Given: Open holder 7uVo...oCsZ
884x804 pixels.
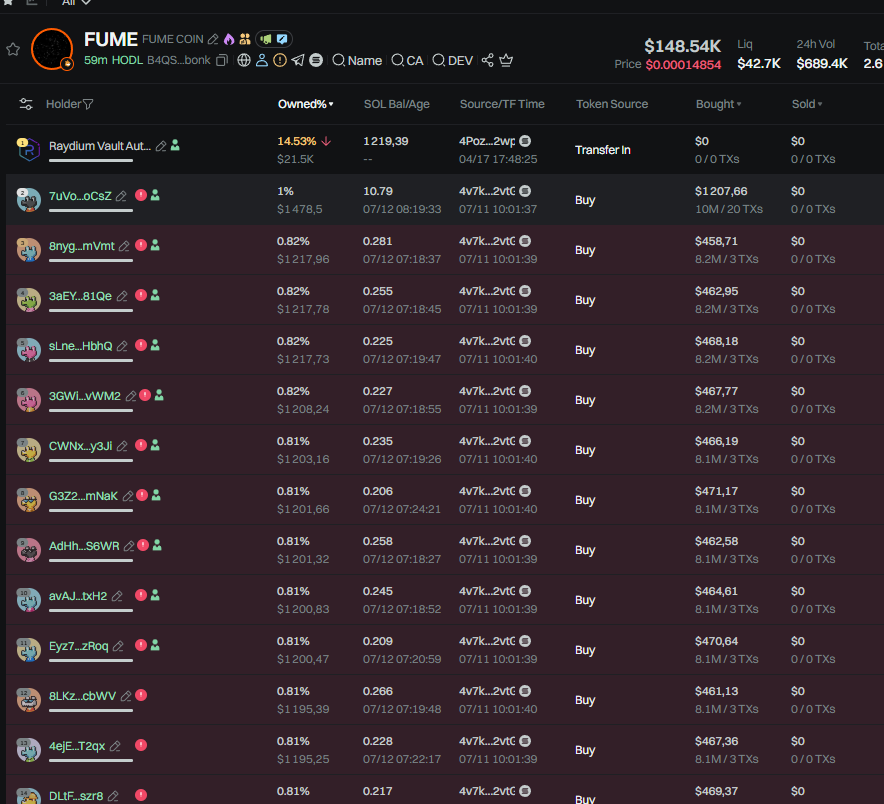Looking at the screenshot, I should 80,196.
